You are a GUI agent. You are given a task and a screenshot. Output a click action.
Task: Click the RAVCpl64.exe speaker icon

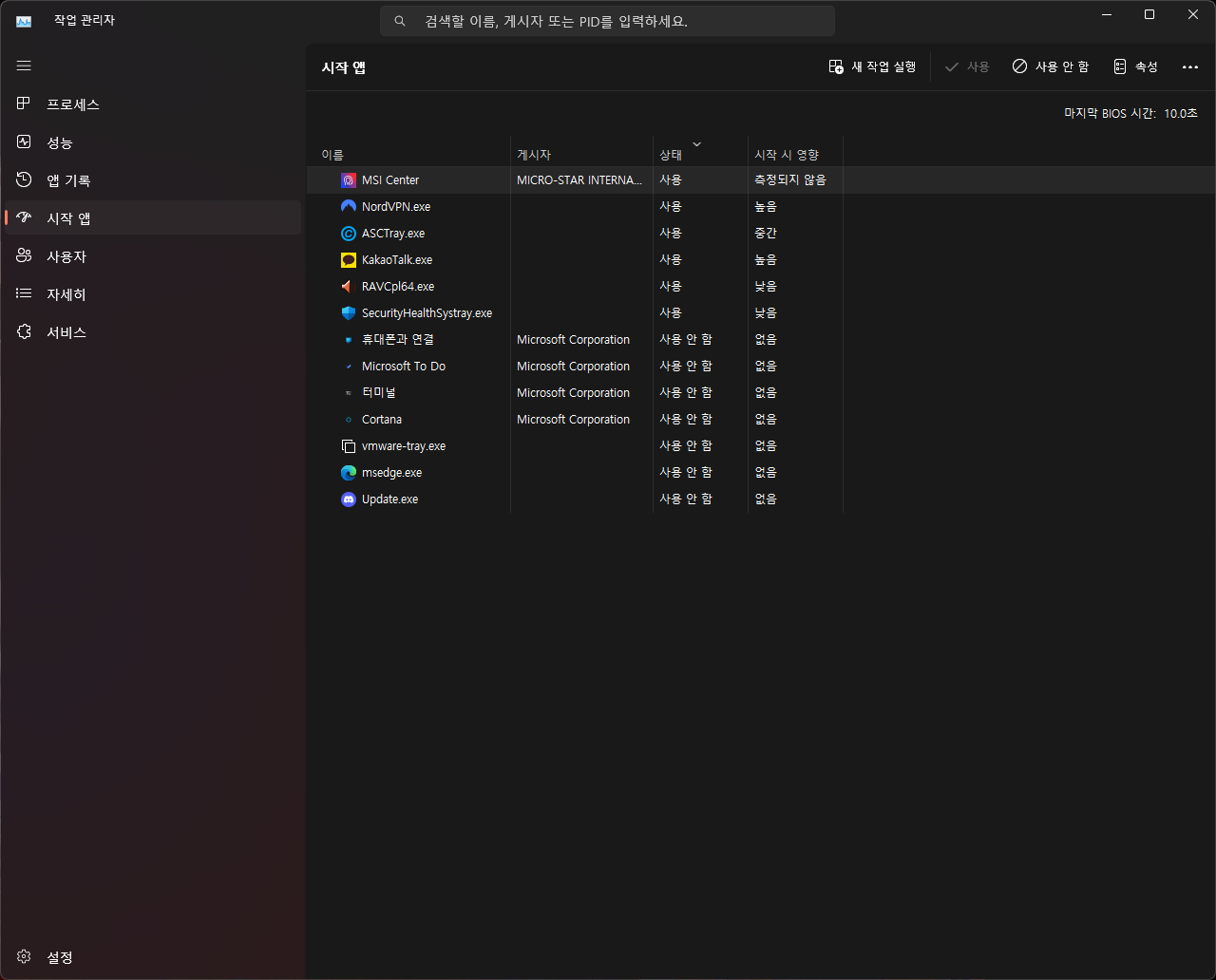[349, 286]
